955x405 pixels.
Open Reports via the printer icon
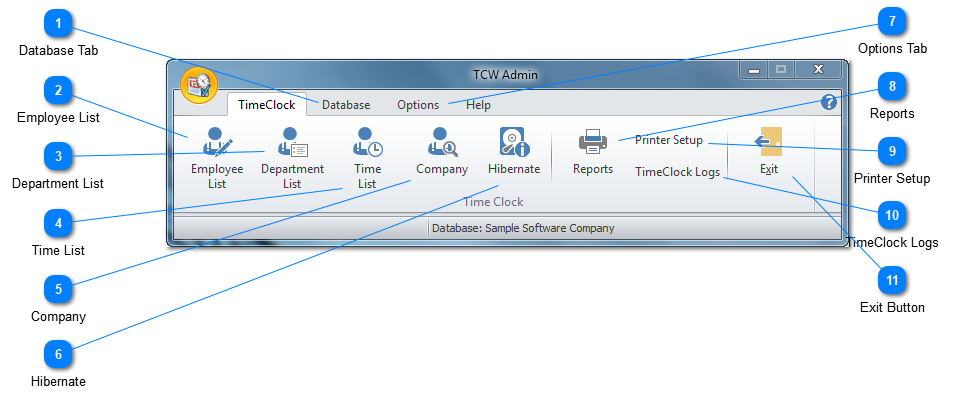tap(593, 143)
